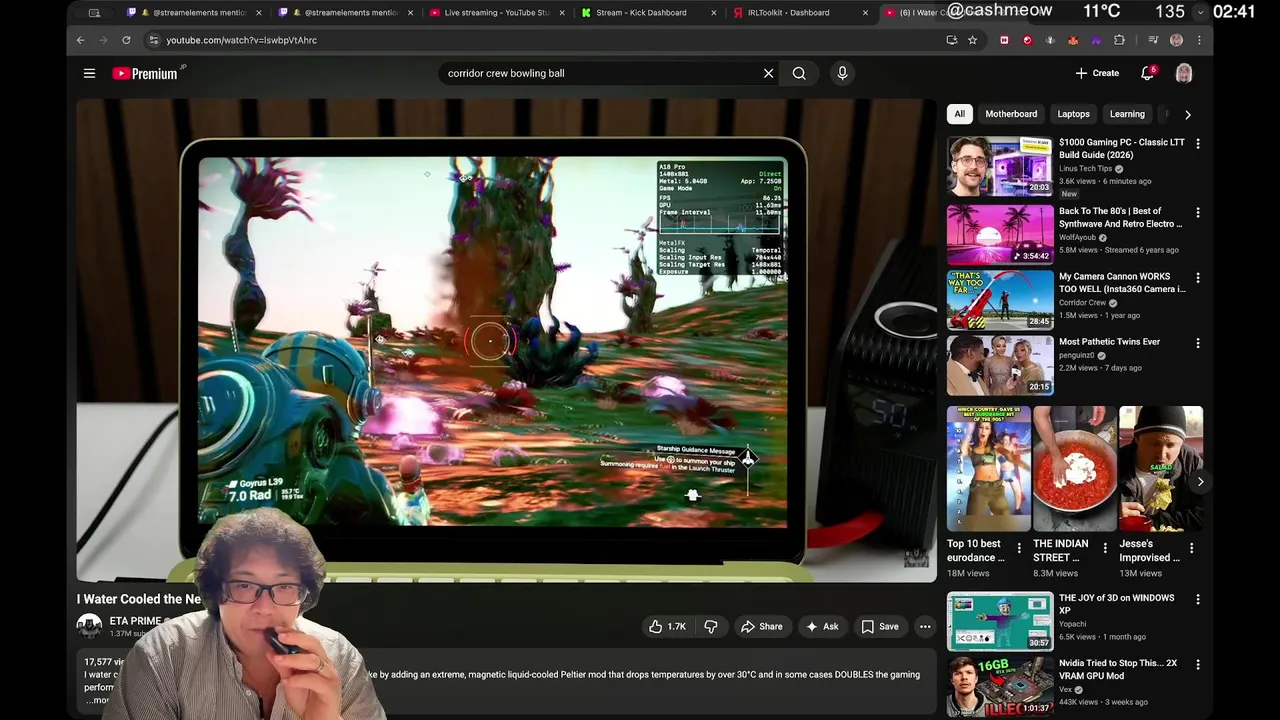Reload the YouTube page
Image resolution: width=1280 pixels, height=720 pixels.
click(x=126, y=40)
